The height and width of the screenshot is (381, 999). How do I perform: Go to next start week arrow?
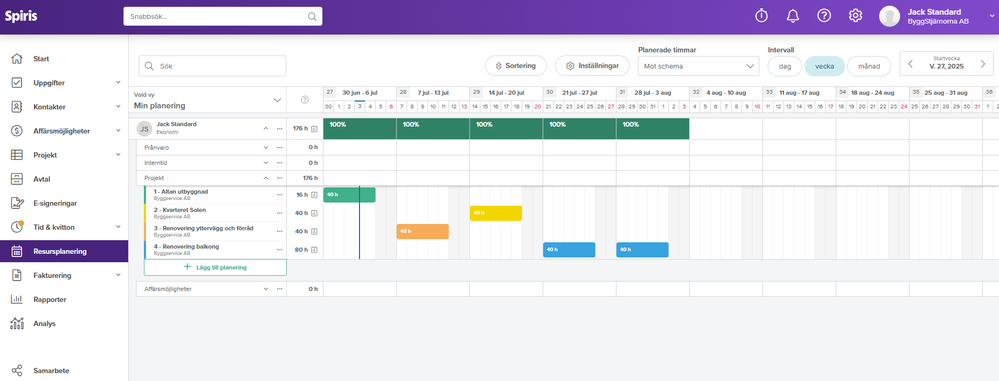983,64
